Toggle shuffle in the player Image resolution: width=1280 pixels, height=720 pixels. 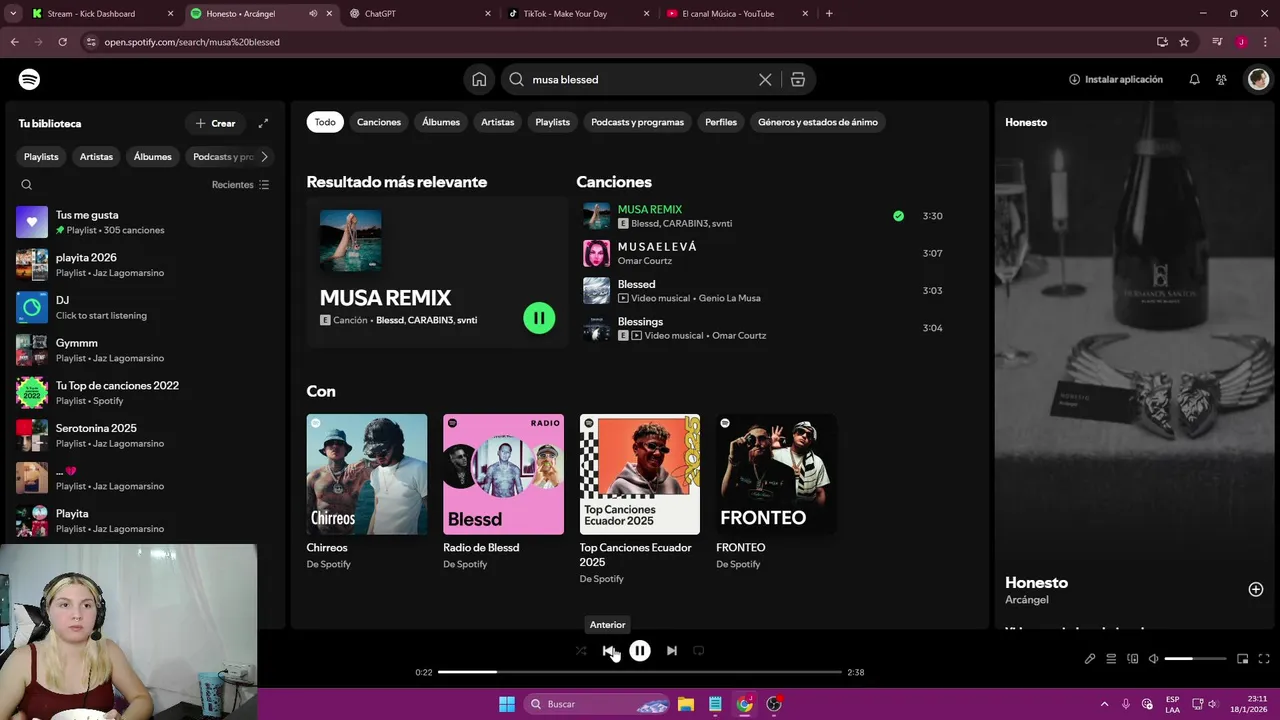pos(581,651)
